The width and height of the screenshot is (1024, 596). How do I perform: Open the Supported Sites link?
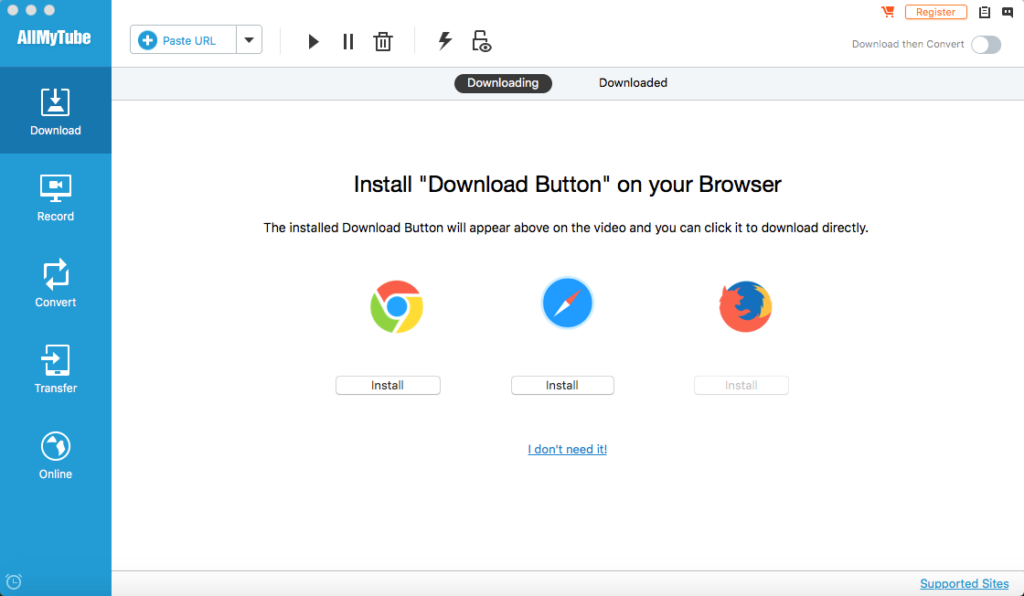tap(964, 583)
